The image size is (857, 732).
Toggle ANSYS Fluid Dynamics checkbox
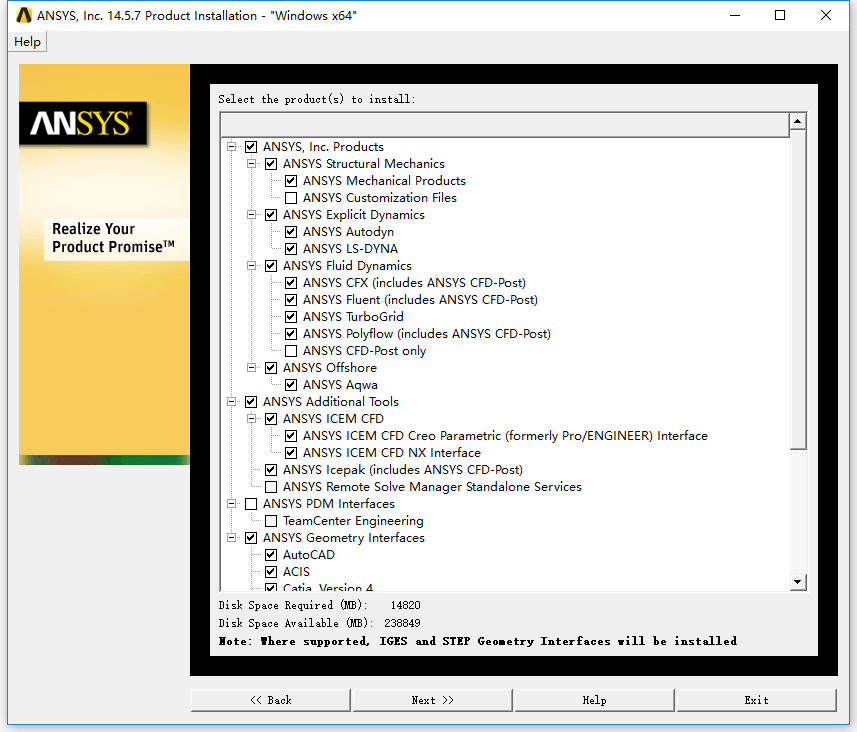[271, 266]
